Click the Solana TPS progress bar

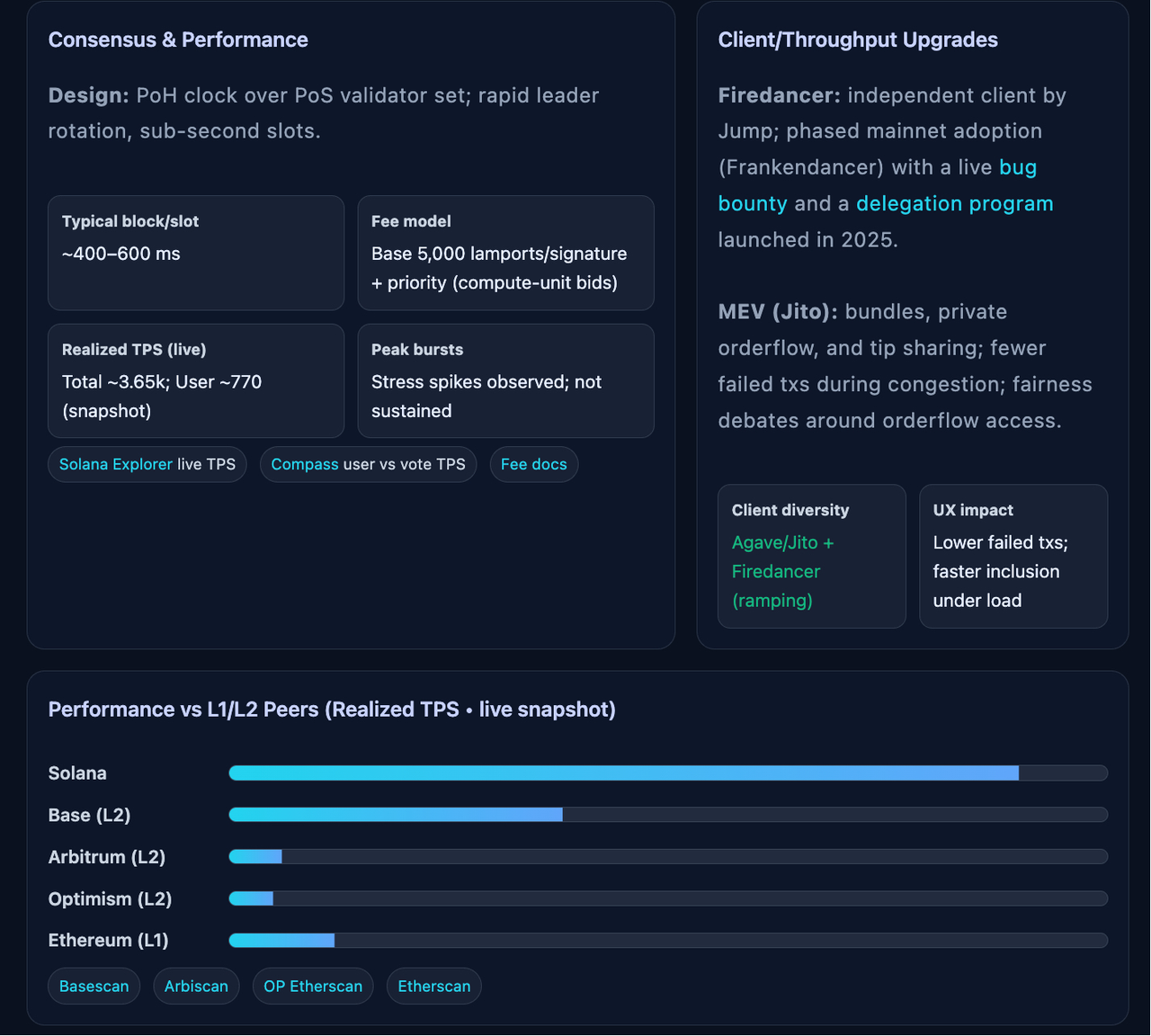point(668,773)
